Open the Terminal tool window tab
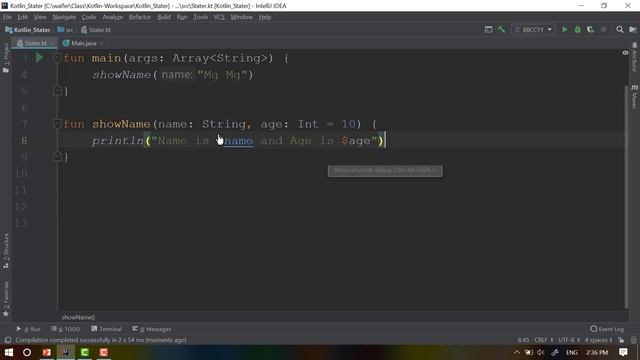The height and width of the screenshot is (360, 640). point(107,329)
